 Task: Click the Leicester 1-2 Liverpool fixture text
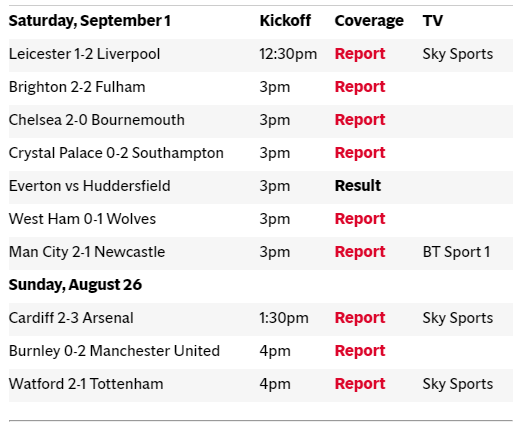[x=84, y=54]
